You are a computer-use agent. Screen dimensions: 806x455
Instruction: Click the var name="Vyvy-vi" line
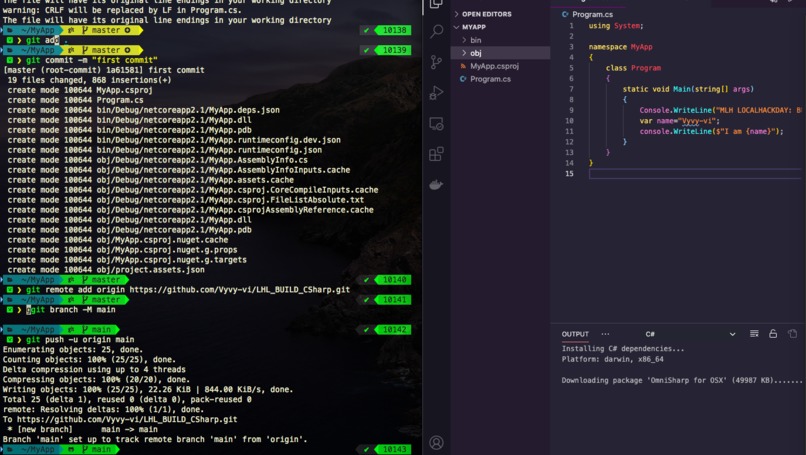pos(680,121)
